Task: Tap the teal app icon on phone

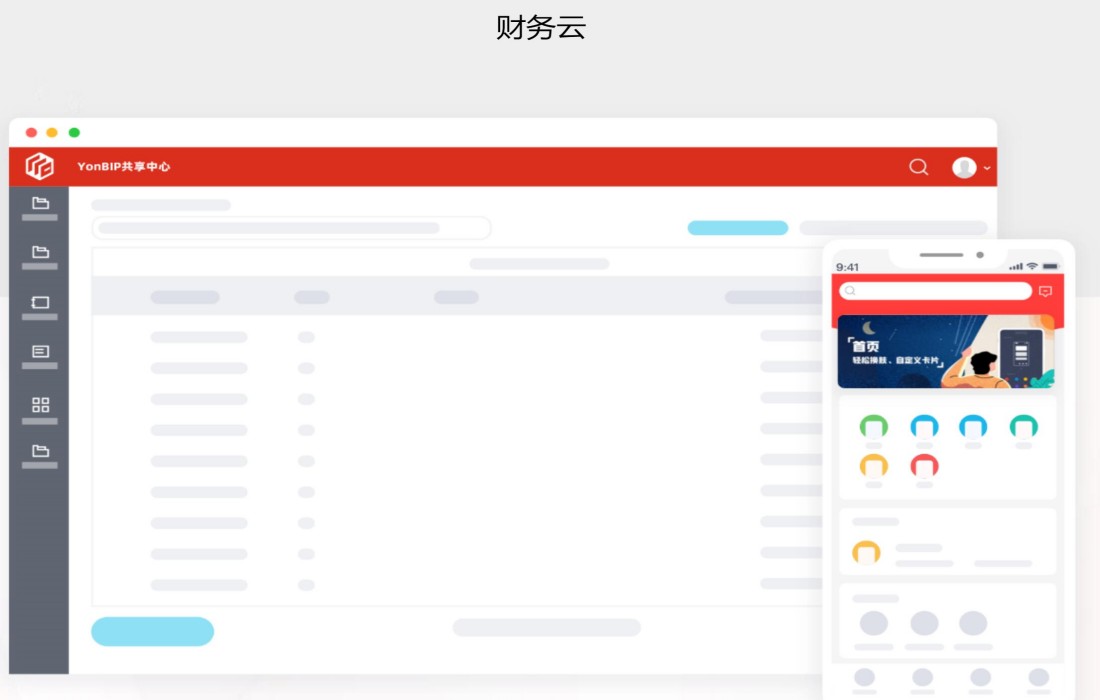Action: 1023,427
